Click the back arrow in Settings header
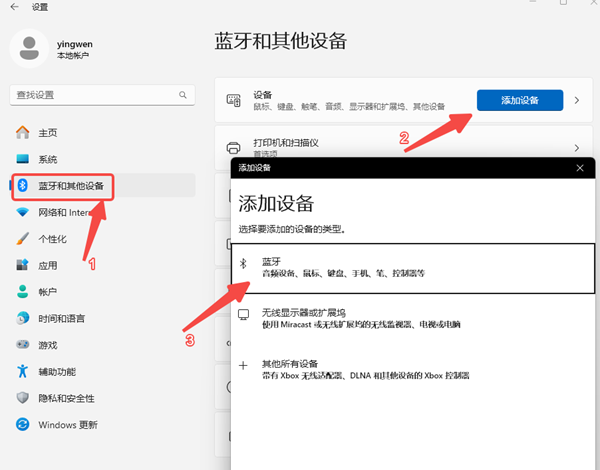This screenshot has height=470, width=600. click(14, 7)
